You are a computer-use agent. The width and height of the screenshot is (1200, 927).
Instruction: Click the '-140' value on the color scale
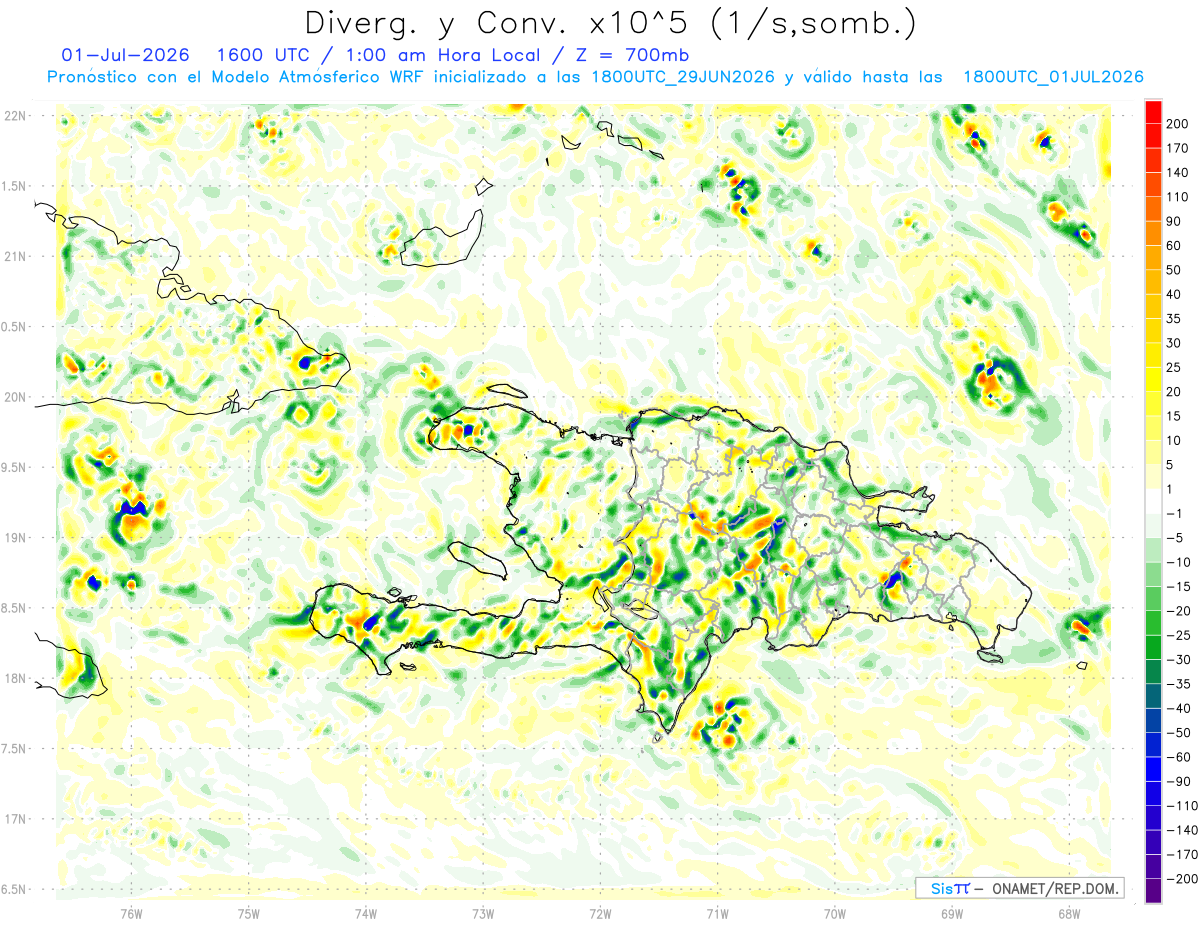[x=1181, y=830]
